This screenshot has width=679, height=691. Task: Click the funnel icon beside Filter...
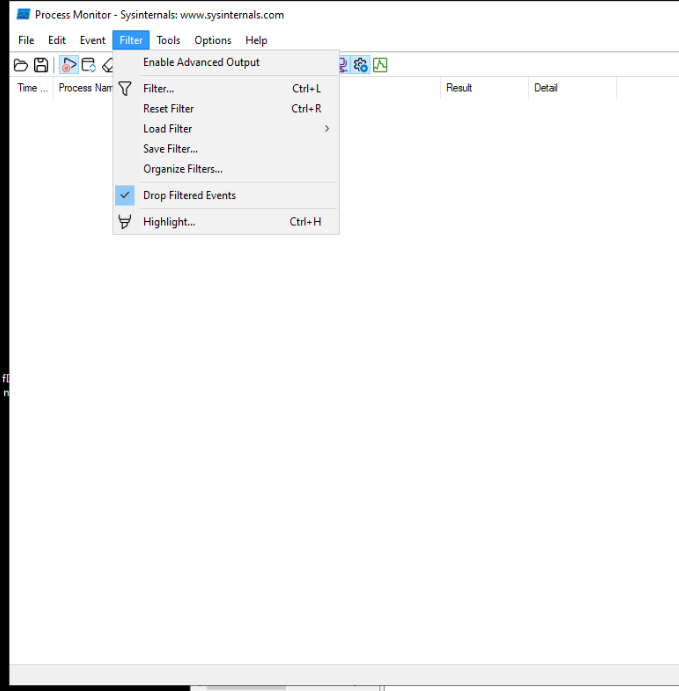tap(125, 89)
